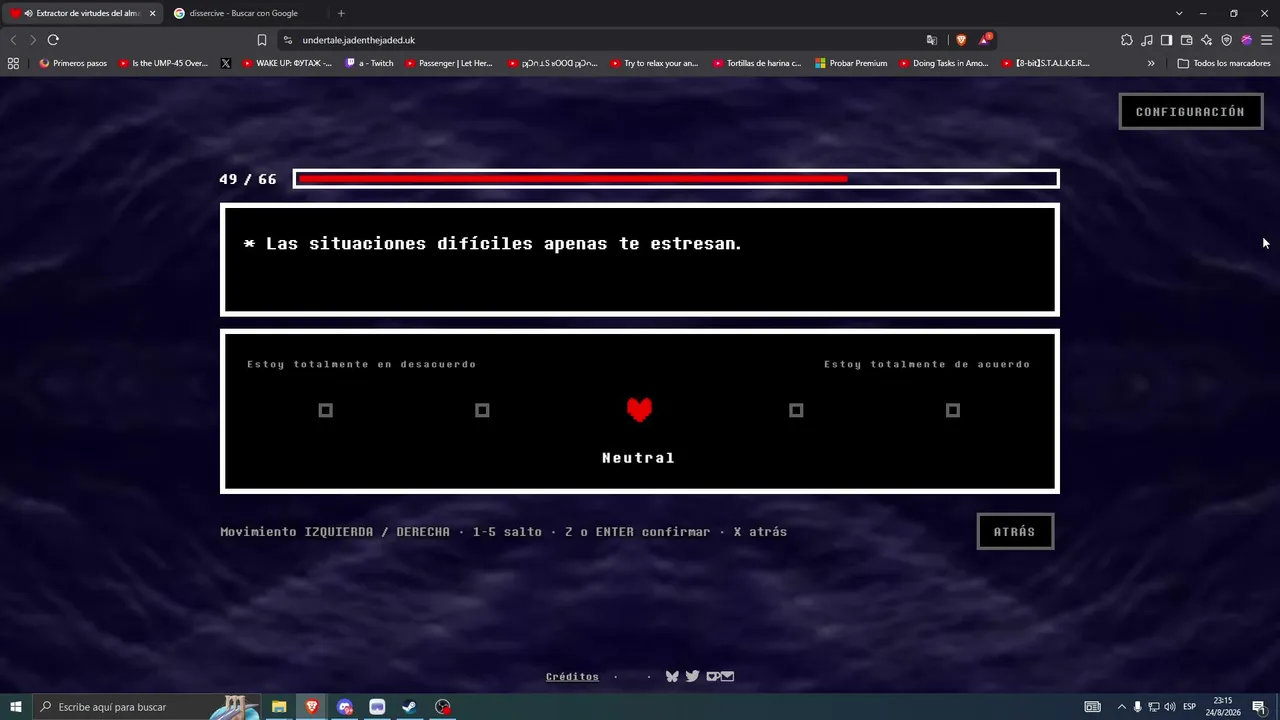Open 'Doing Tasks in Amo...' bookmark
The image size is (1280, 720).
943,63
